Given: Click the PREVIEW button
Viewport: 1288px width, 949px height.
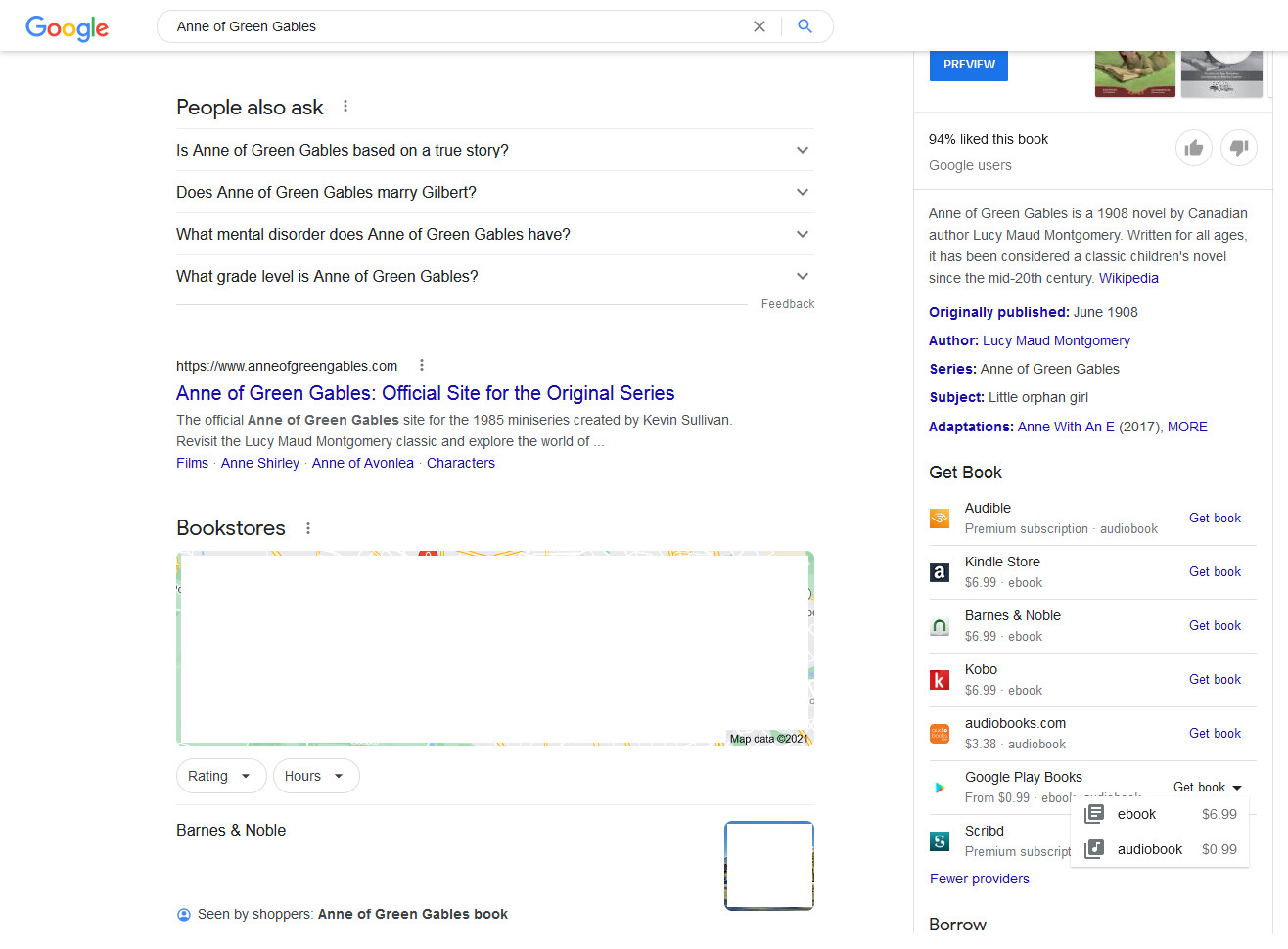Looking at the screenshot, I should pos(969,65).
